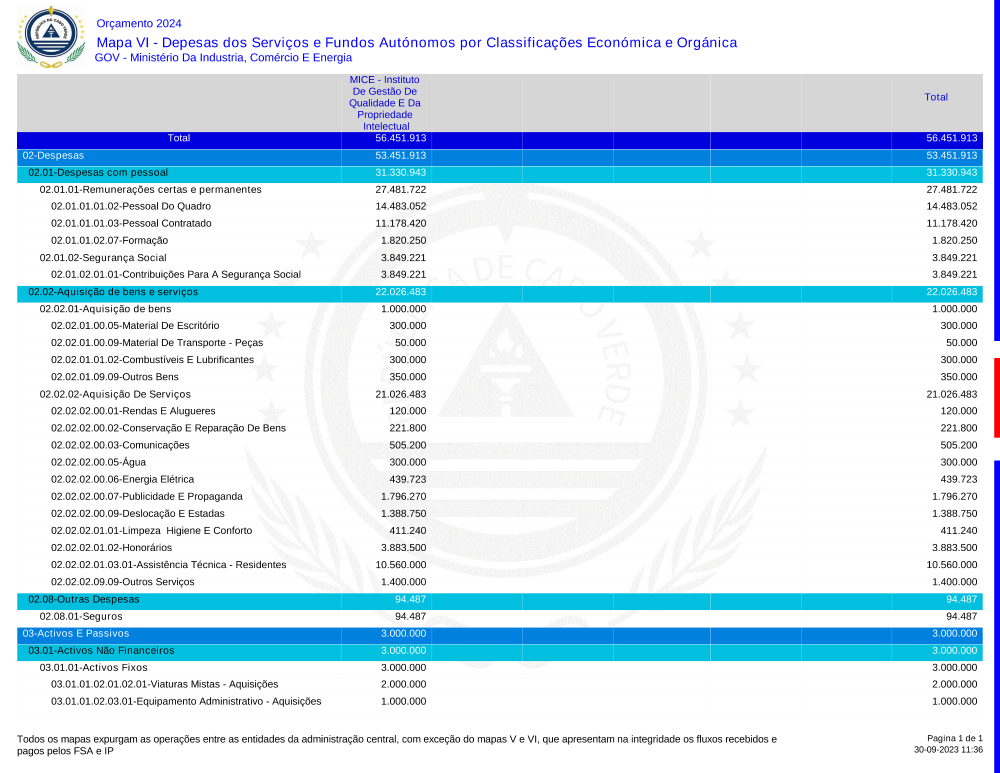
Task: Select the 'Pessoal Do Quadro' line item
Action: (131, 207)
